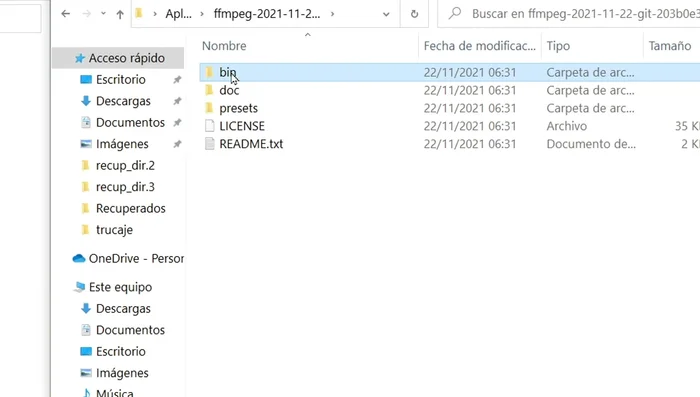Click the Acceso rápido star icon
The width and height of the screenshot is (700, 397).
pos(80,58)
